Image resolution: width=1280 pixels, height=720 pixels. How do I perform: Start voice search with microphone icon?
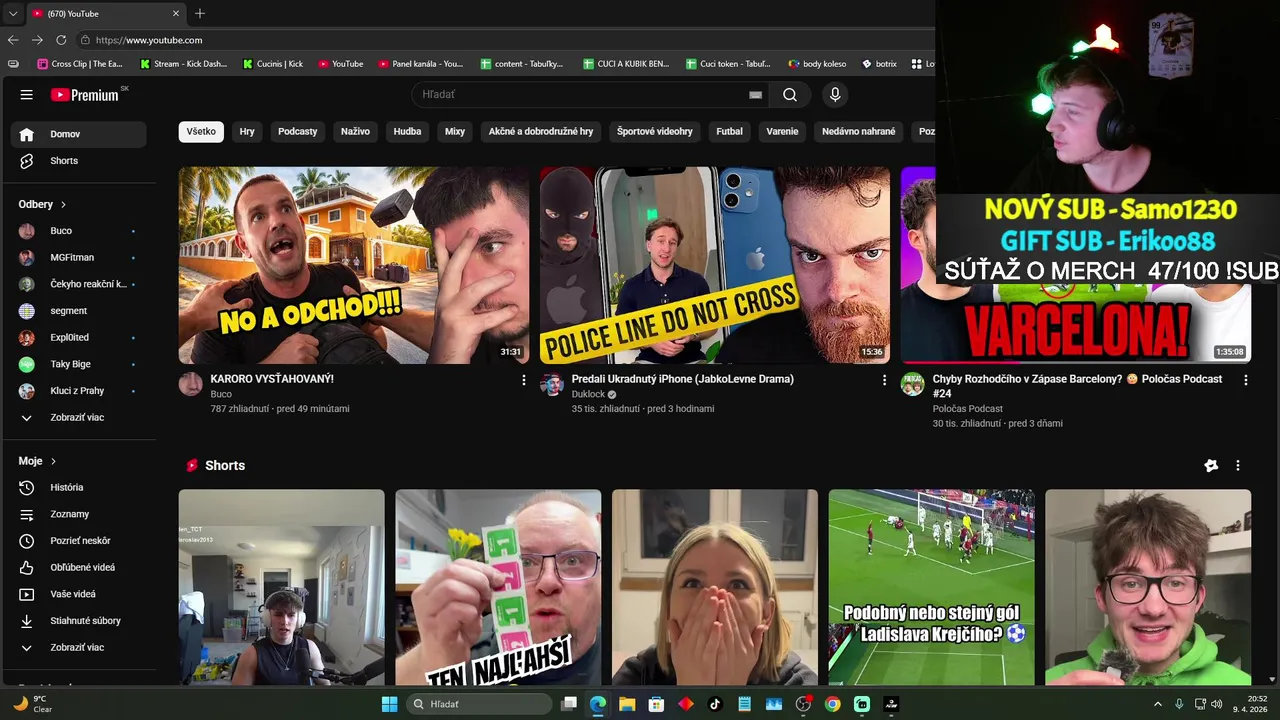click(x=835, y=95)
